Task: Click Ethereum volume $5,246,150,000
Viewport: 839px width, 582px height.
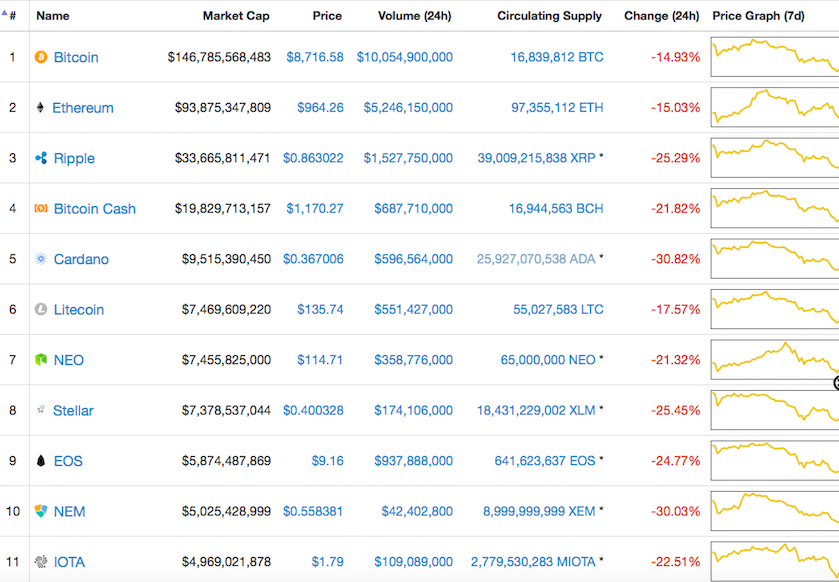Action: coord(408,108)
